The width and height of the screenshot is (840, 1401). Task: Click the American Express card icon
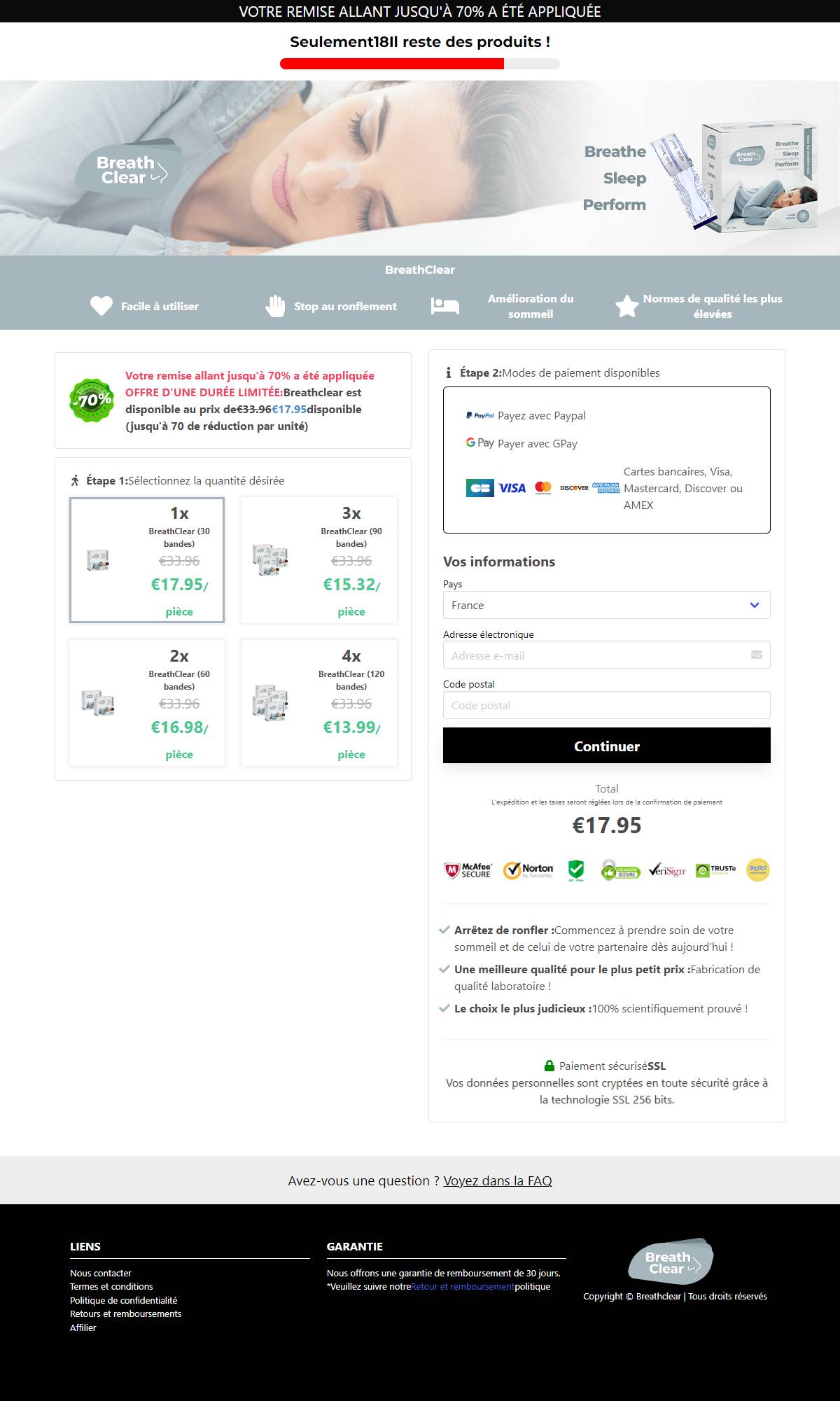[605, 488]
